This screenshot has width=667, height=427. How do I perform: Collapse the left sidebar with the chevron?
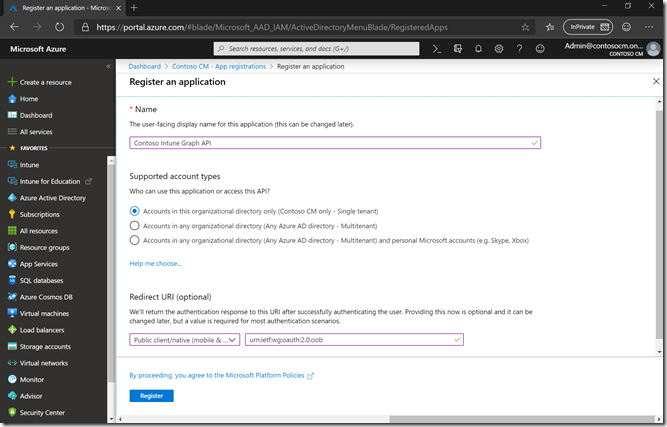pyautogui.click(x=109, y=66)
